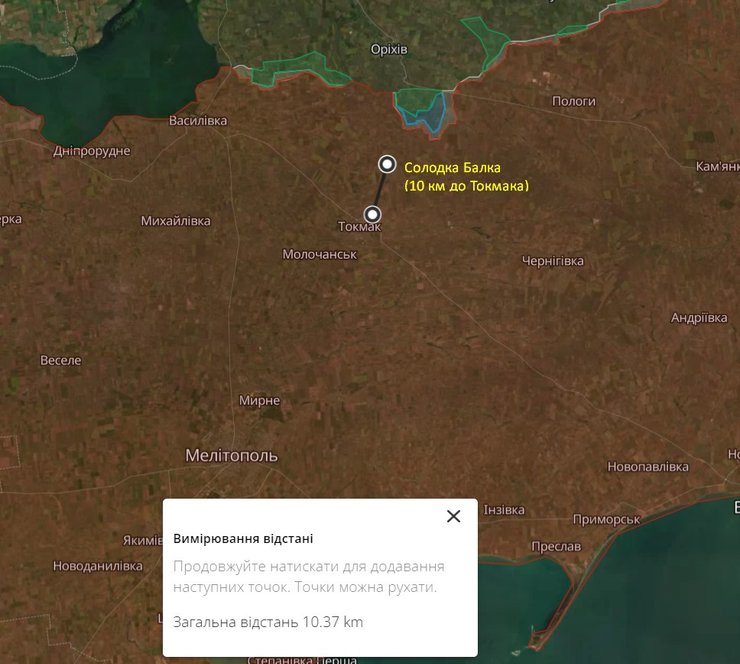The image size is (740, 664).
Task: Select the Чернігівка label
Action: [x=552, y=261]
